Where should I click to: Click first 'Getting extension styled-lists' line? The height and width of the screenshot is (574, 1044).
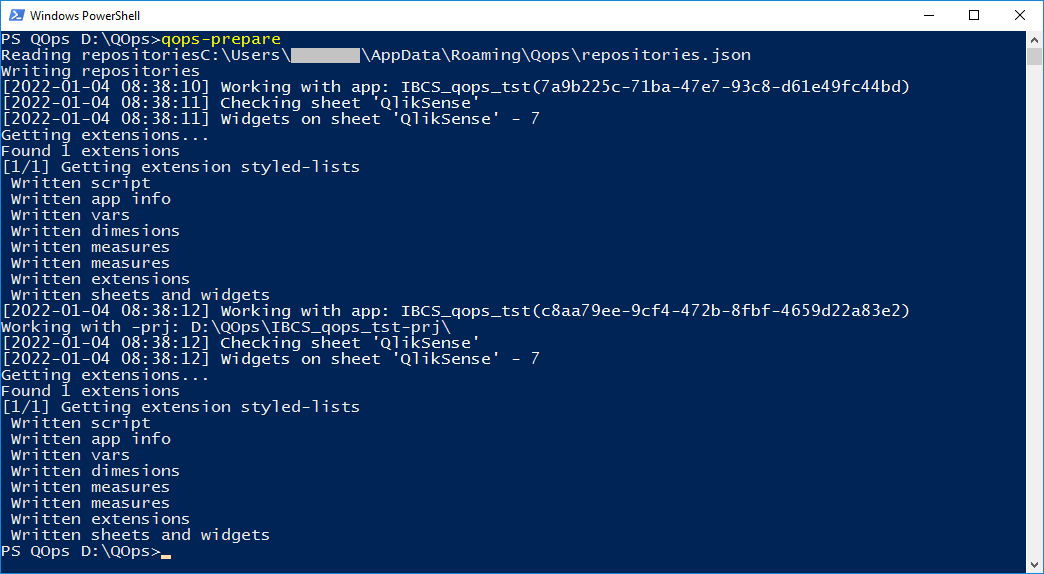tap(180, 167)
